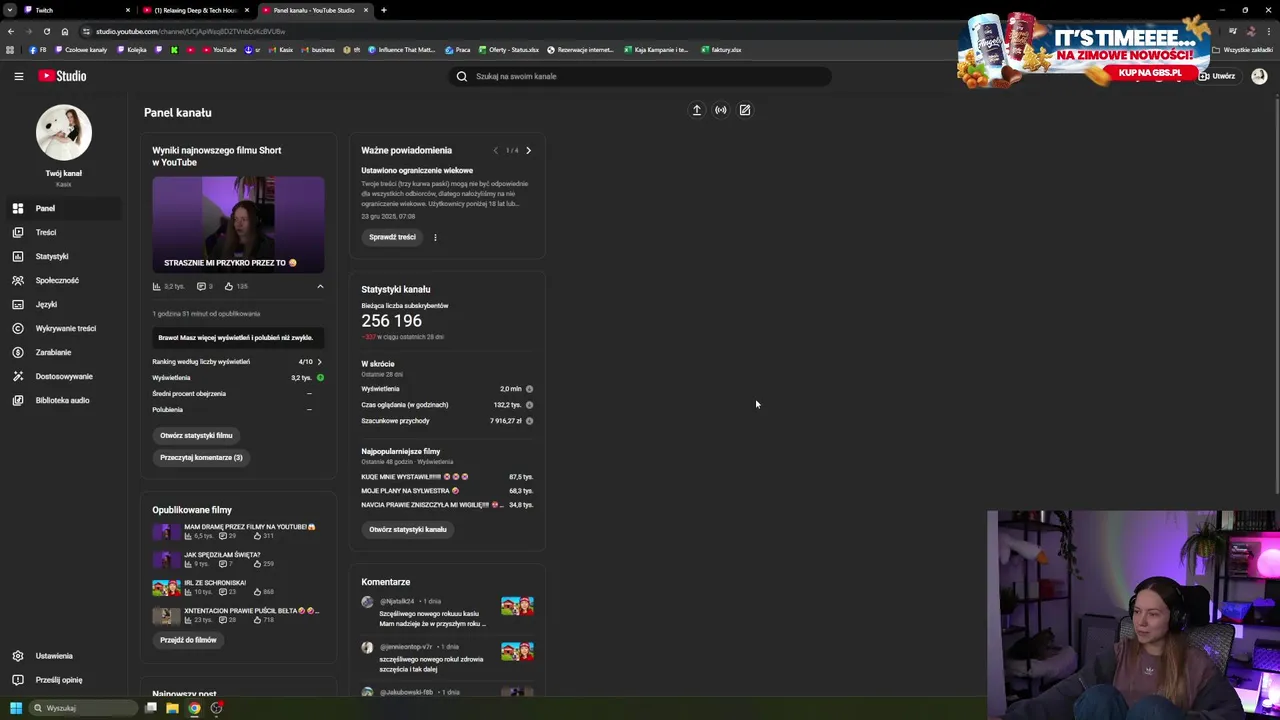Click Otwórz statystyki filmu button
1280x720 pixels.
[x=196, y=435]
